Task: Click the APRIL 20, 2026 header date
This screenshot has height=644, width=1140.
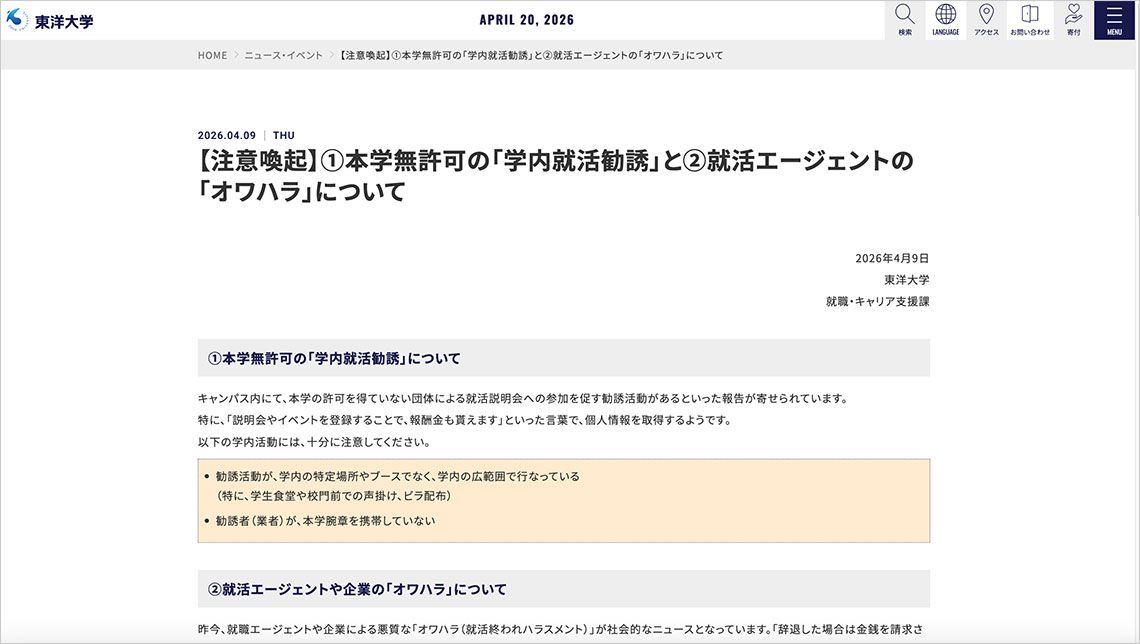Action: pyautogui.click(x=527, y=20)
